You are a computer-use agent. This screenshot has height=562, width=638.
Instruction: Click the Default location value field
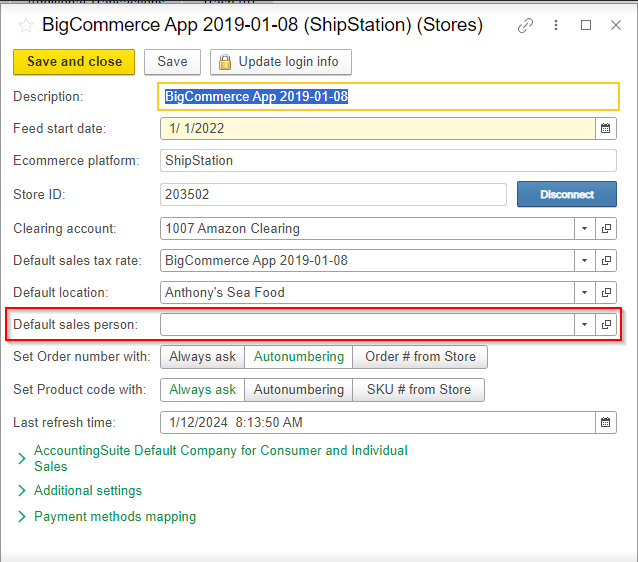click(367, 293)
